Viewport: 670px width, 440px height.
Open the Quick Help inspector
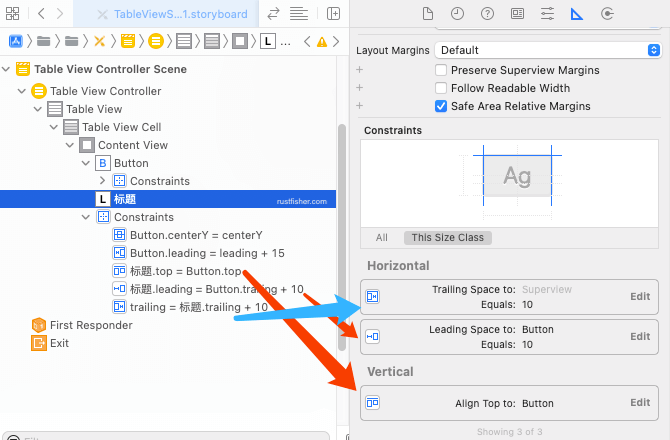pos(487,14)
